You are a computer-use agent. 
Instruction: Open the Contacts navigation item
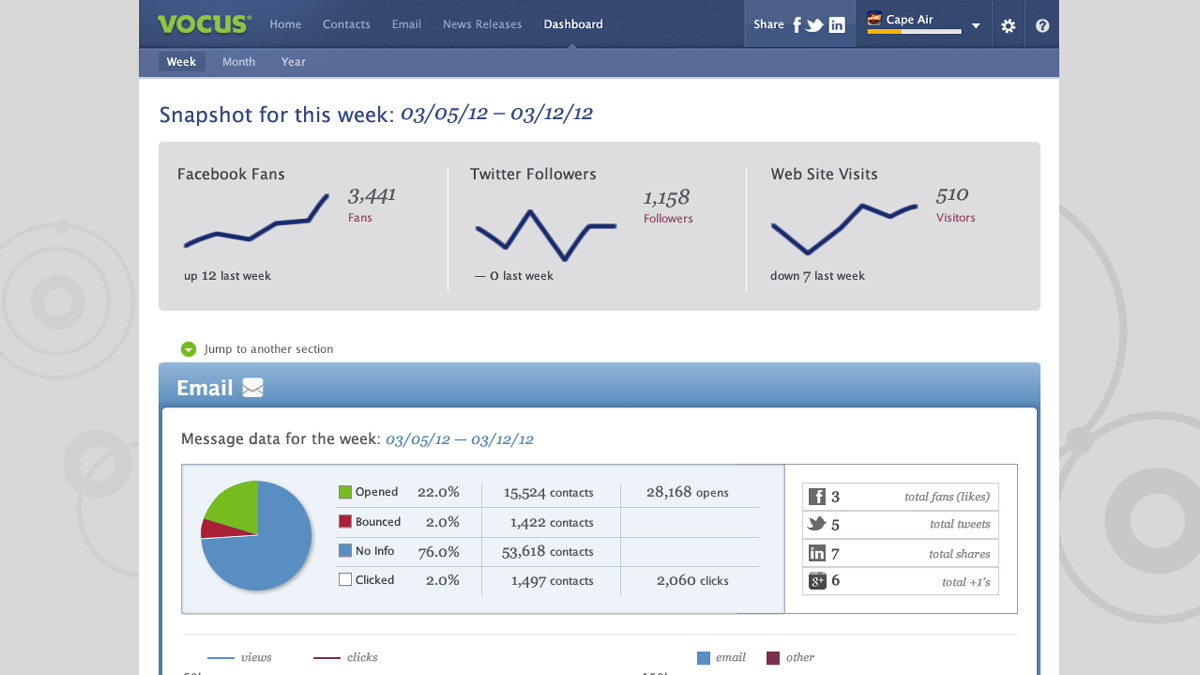(346, 24)
